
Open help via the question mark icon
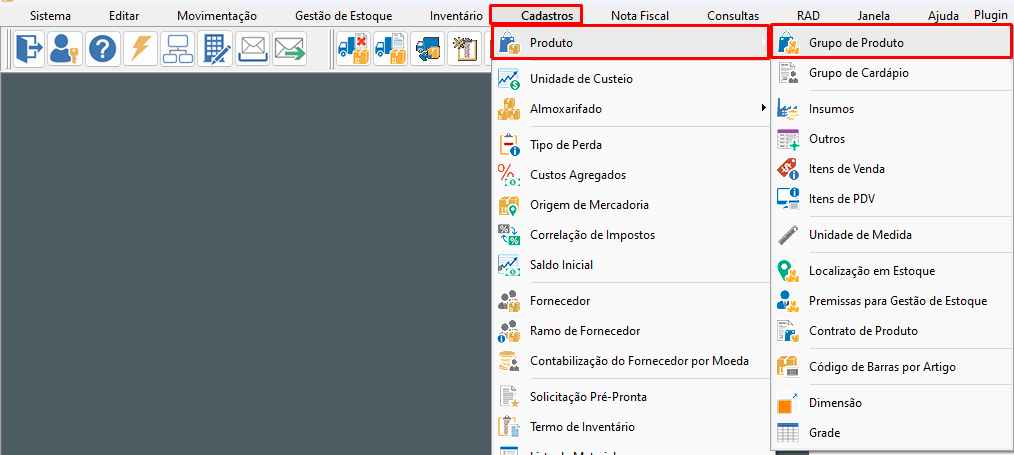pos(103,49)
